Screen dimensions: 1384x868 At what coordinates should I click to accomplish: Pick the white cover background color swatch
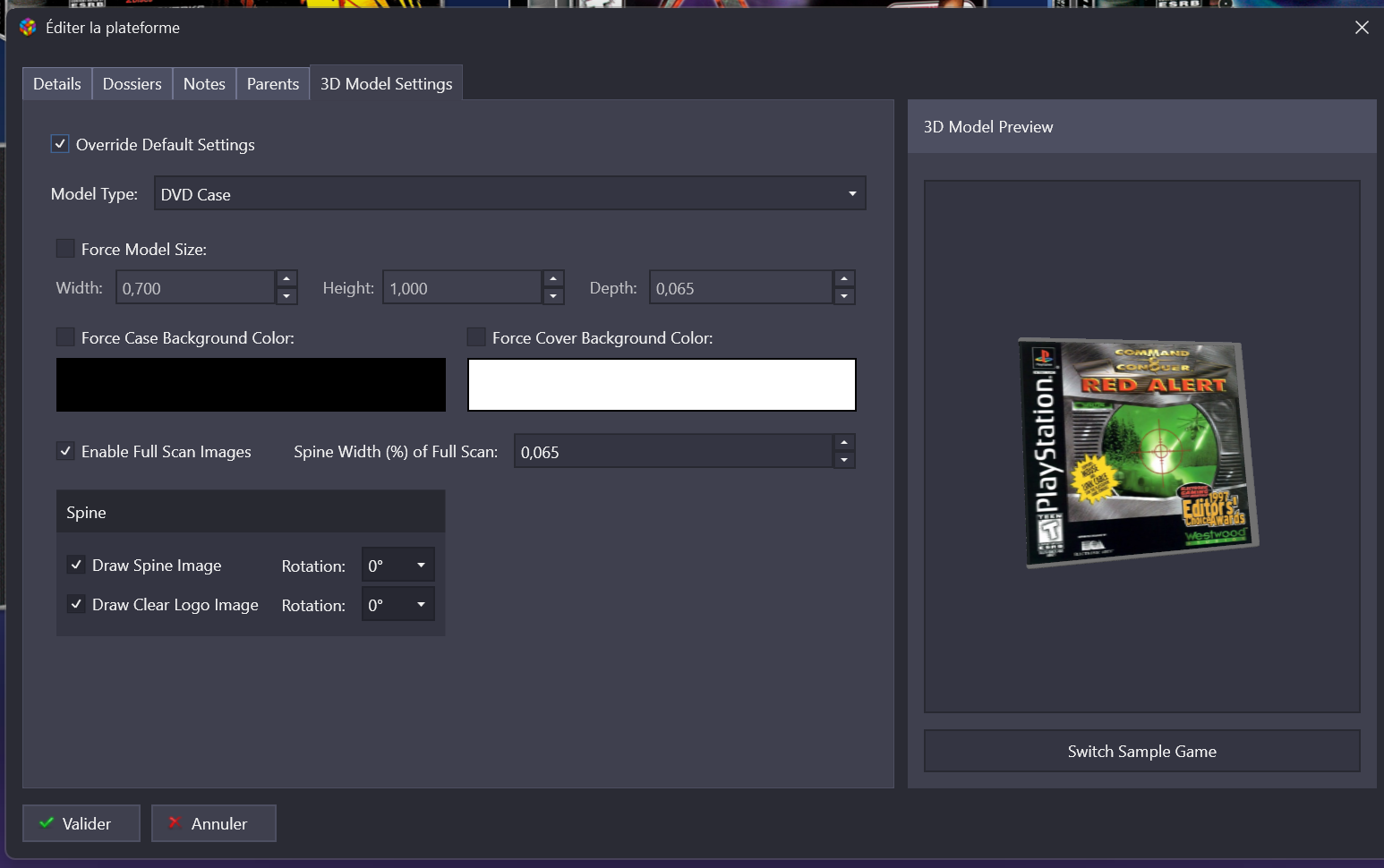(662, 385)
